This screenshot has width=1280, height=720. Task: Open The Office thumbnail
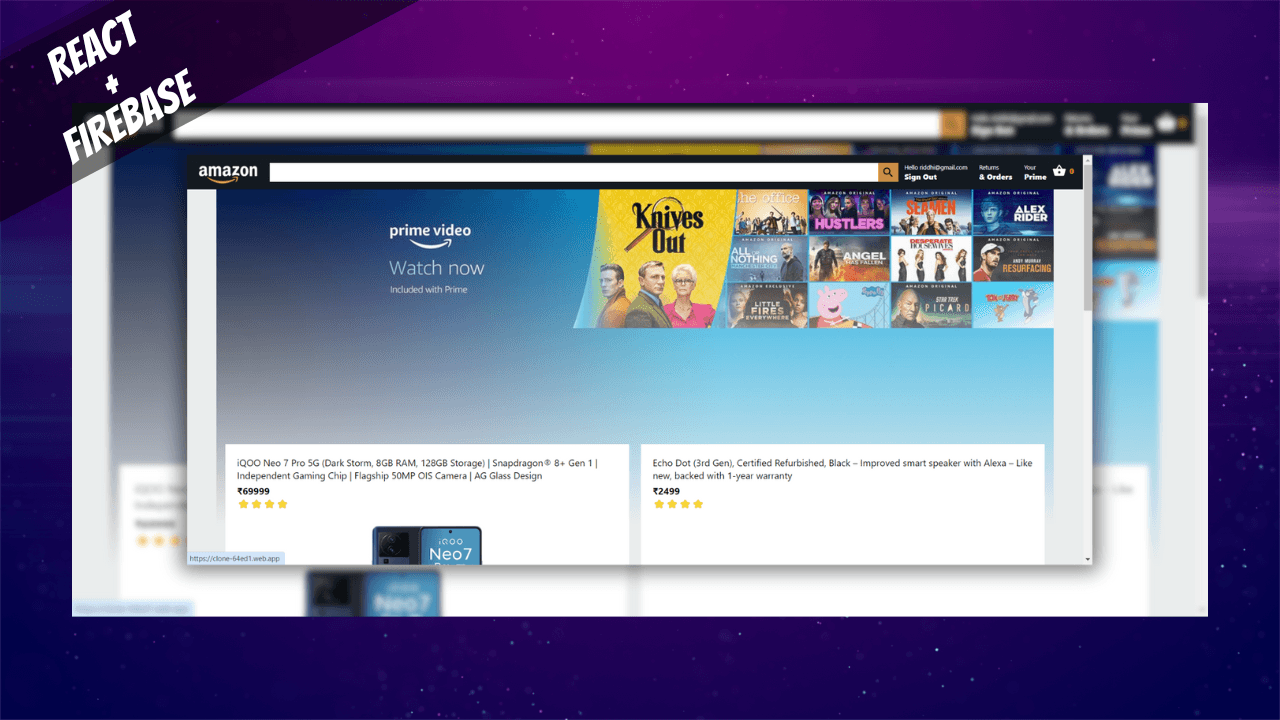pyautogui.click(x=768, y=212)
